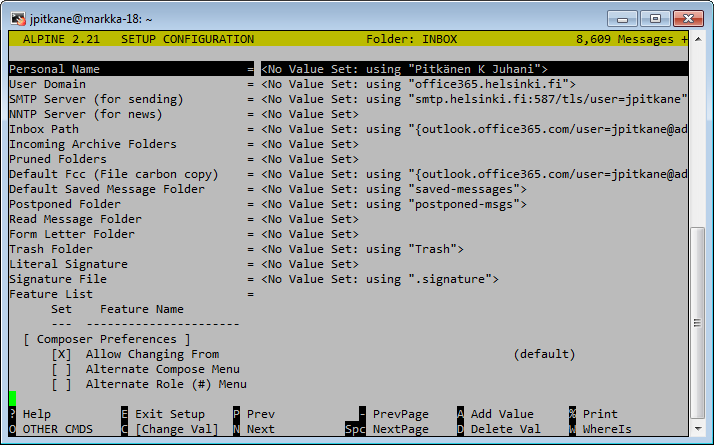Click the "Trash" folder value
Image resolution: width=714 pixels, height=445 pixels.
tap(433, 249)
